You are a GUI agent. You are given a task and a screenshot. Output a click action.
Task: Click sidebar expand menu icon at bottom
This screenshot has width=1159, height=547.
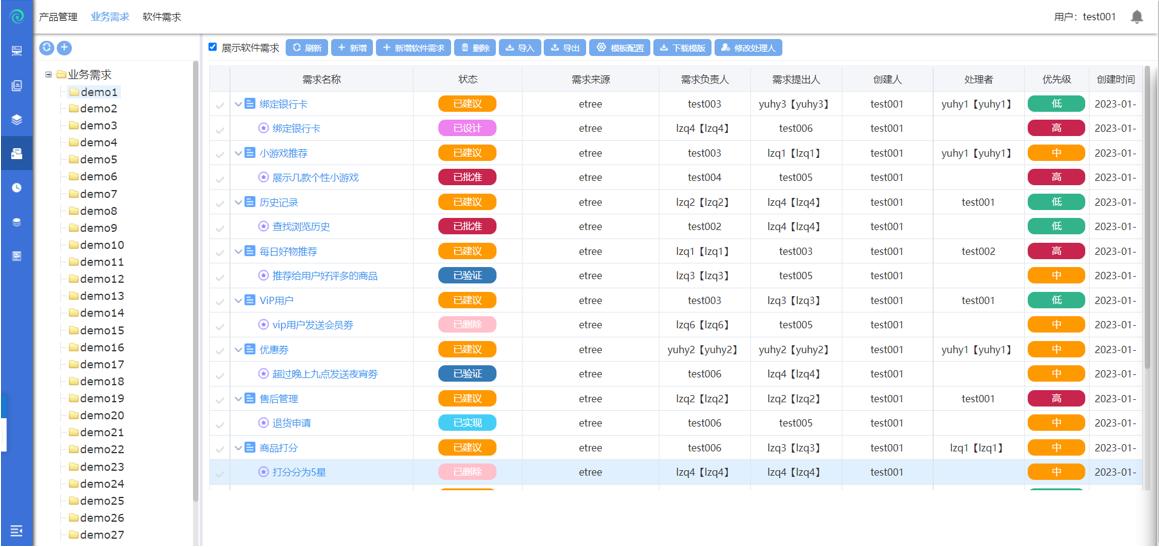(x=16, y=530)
